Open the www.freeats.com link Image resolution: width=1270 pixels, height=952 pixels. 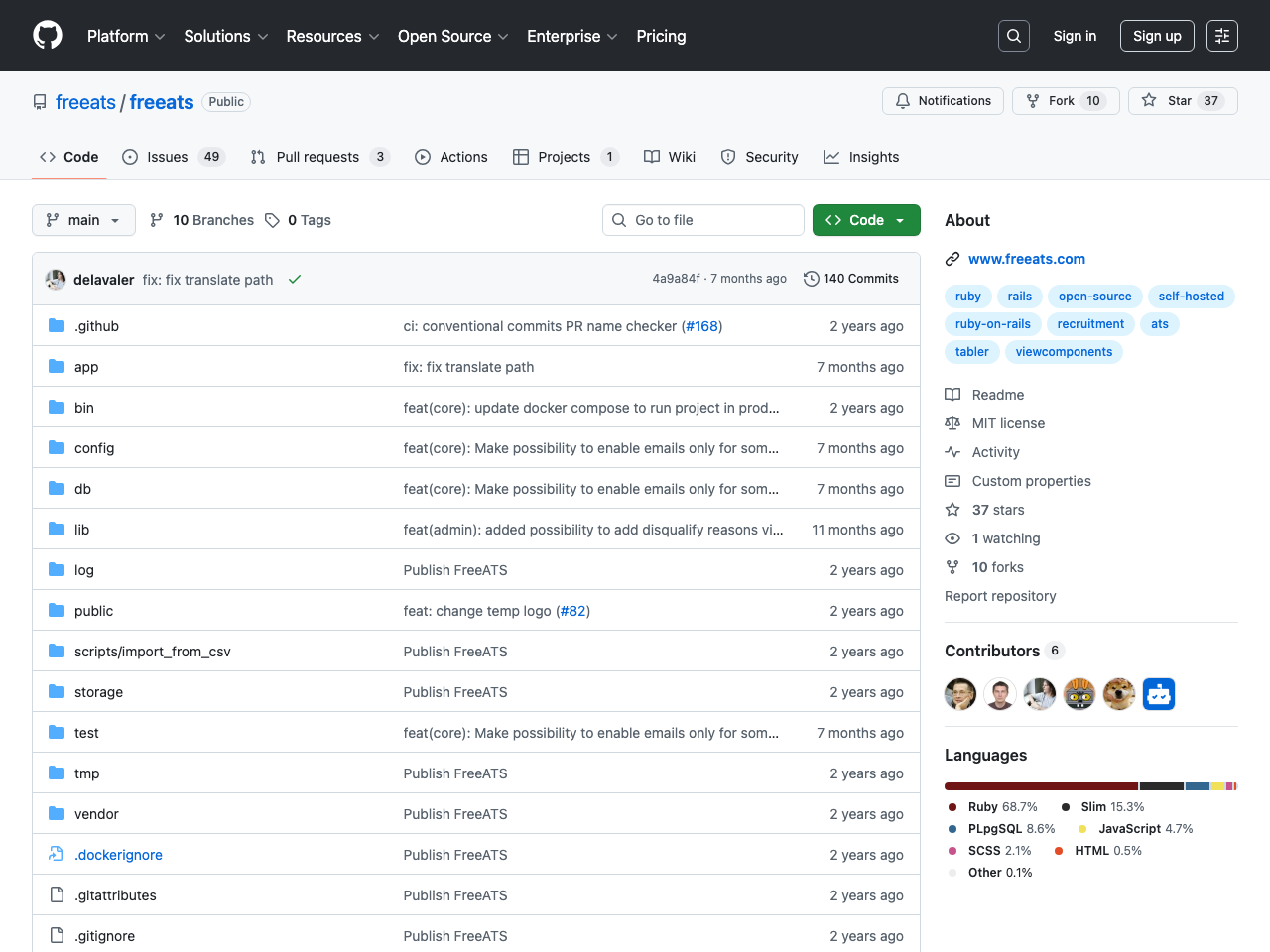click(x=1026, y=259)
